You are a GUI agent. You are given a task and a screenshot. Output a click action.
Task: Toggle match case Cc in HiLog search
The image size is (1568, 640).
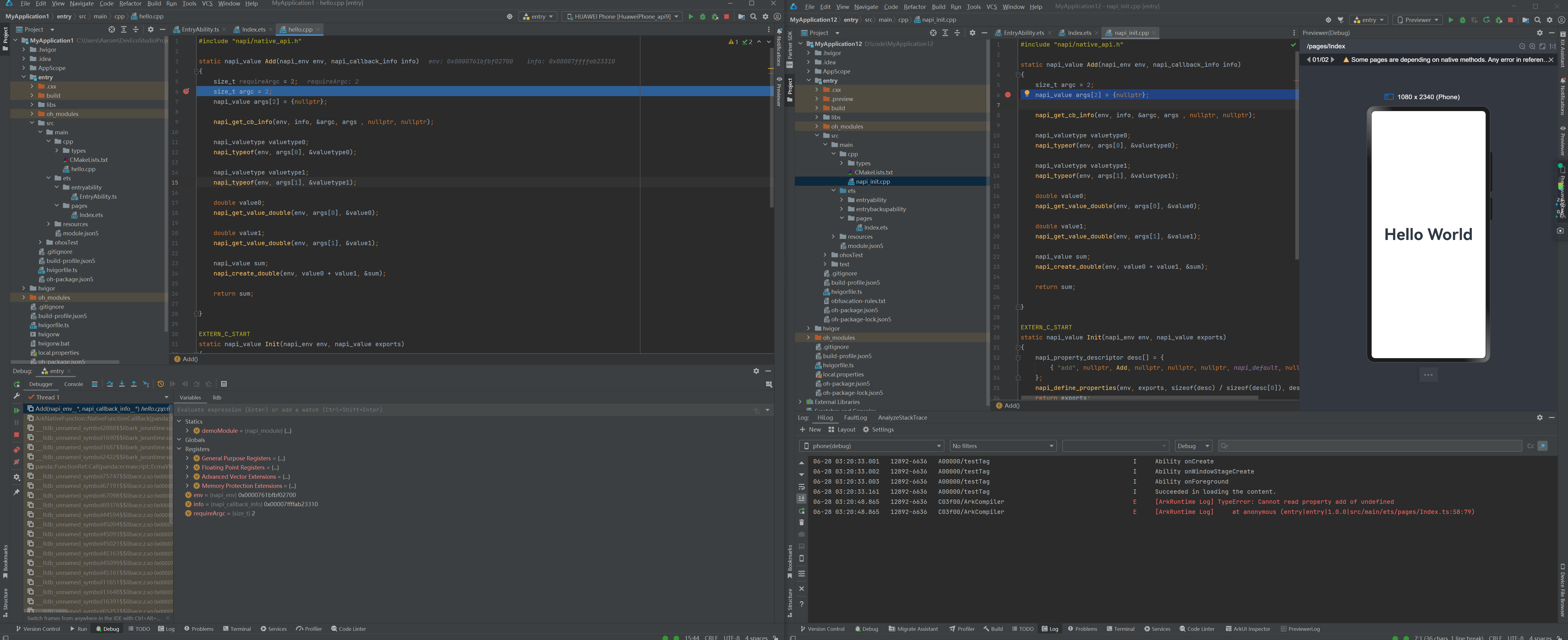tap(1530, 446)
